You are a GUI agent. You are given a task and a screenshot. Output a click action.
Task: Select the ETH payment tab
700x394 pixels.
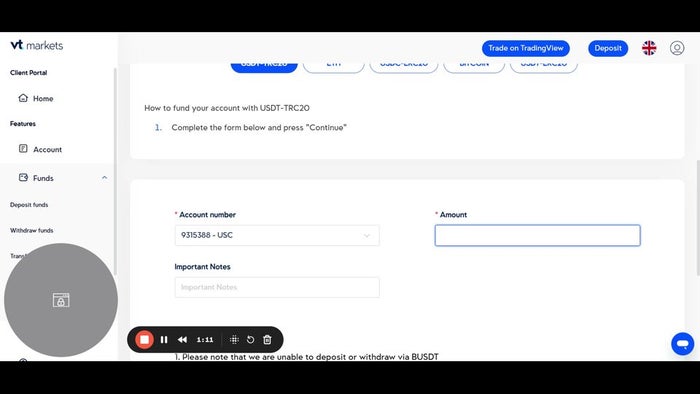(333, 66)
